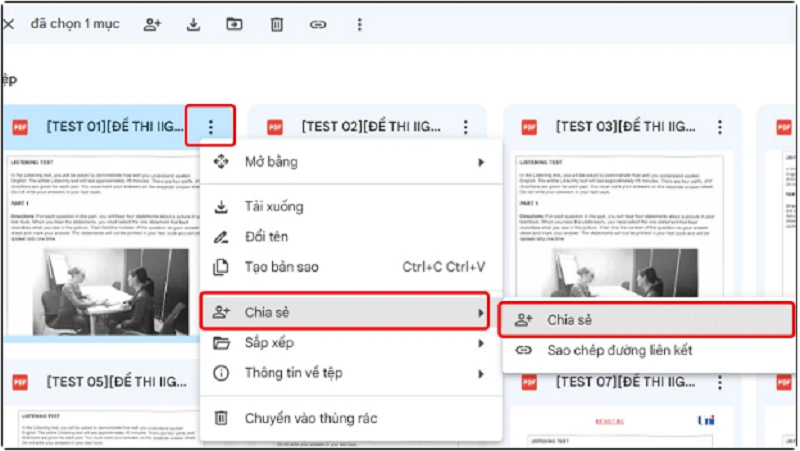Expand arrow beside 'Mở bằng'

[x=481, y=162]
